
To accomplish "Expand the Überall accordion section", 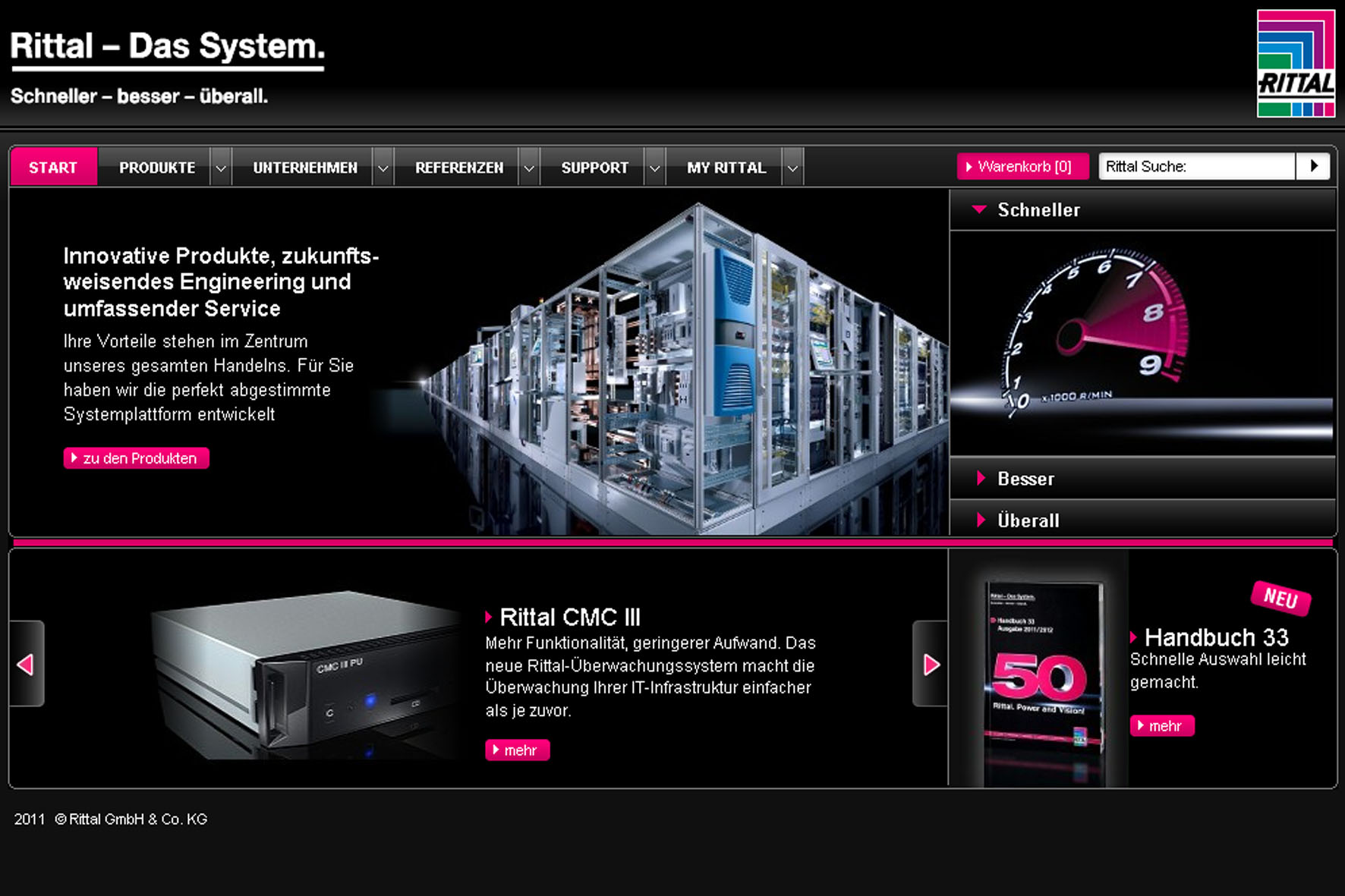I will pos(1142,520).
